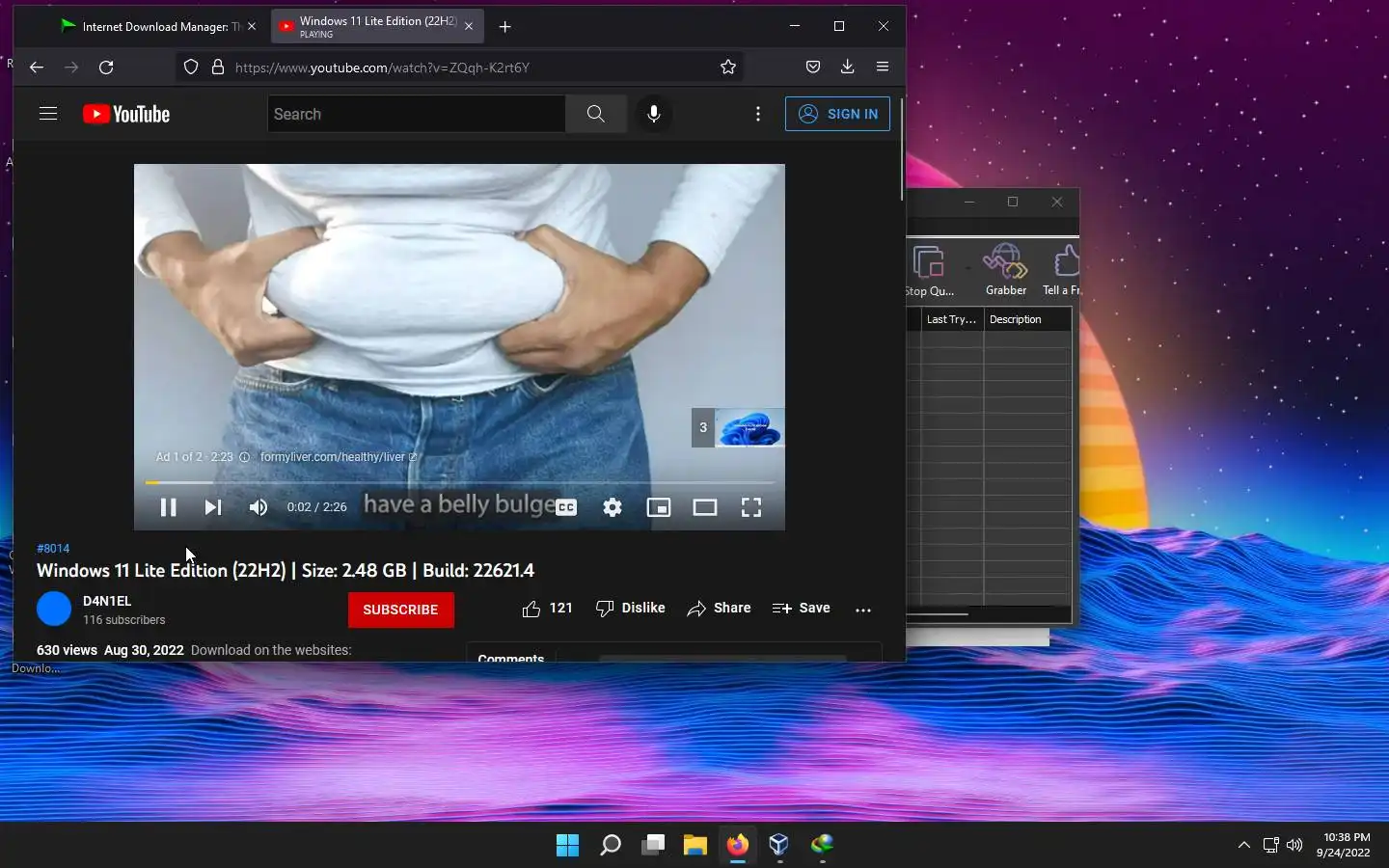Open Firefox downloads panel

click(x=847, y=67)
